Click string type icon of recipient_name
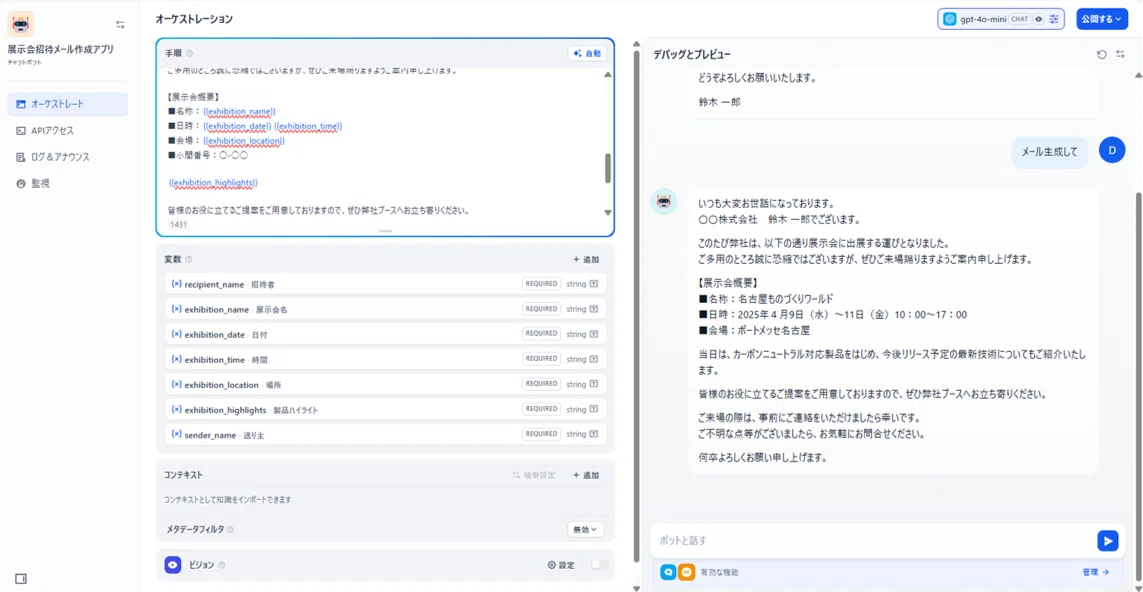 [x=594, y=284]
